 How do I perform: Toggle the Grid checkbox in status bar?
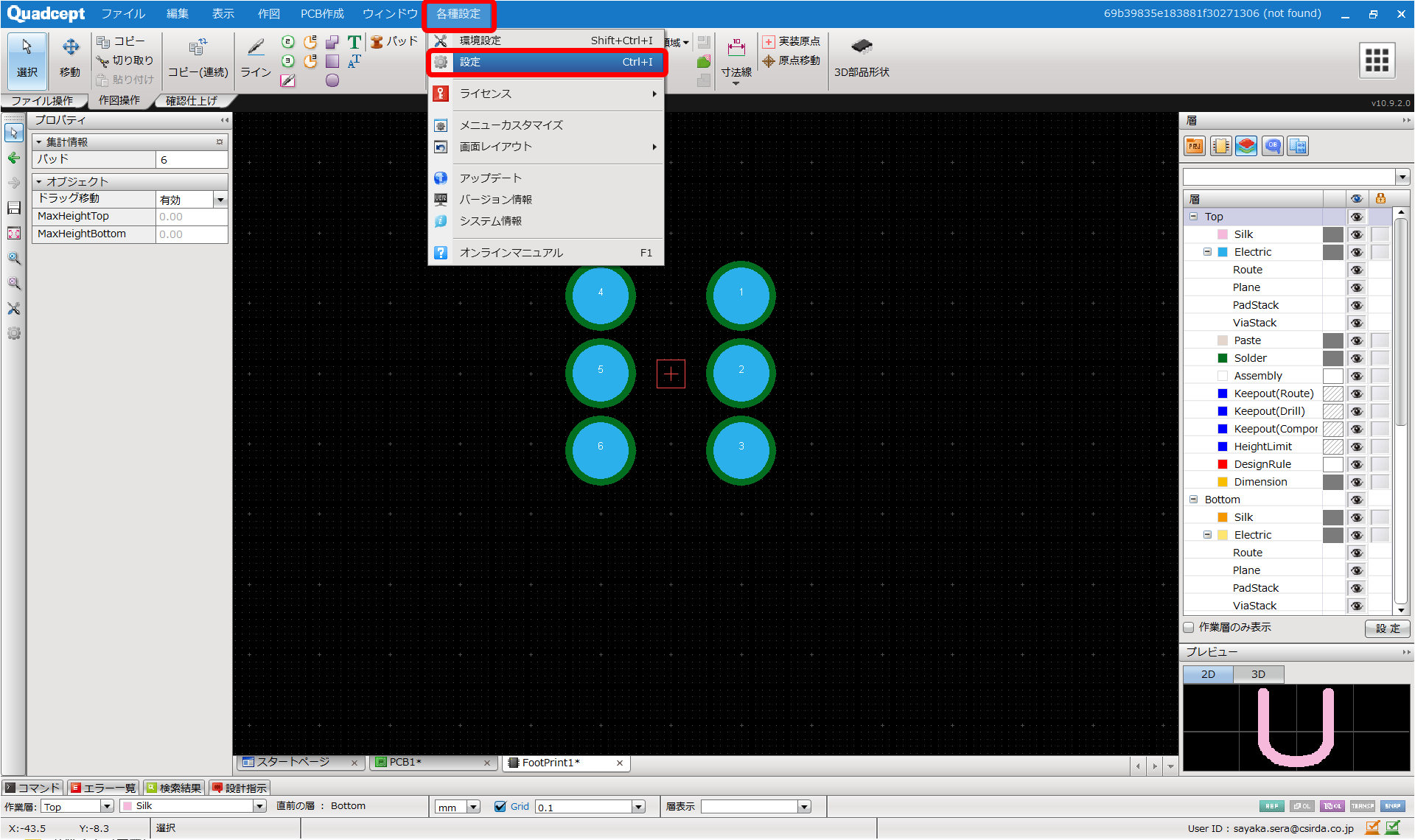[x=500, y=807]
